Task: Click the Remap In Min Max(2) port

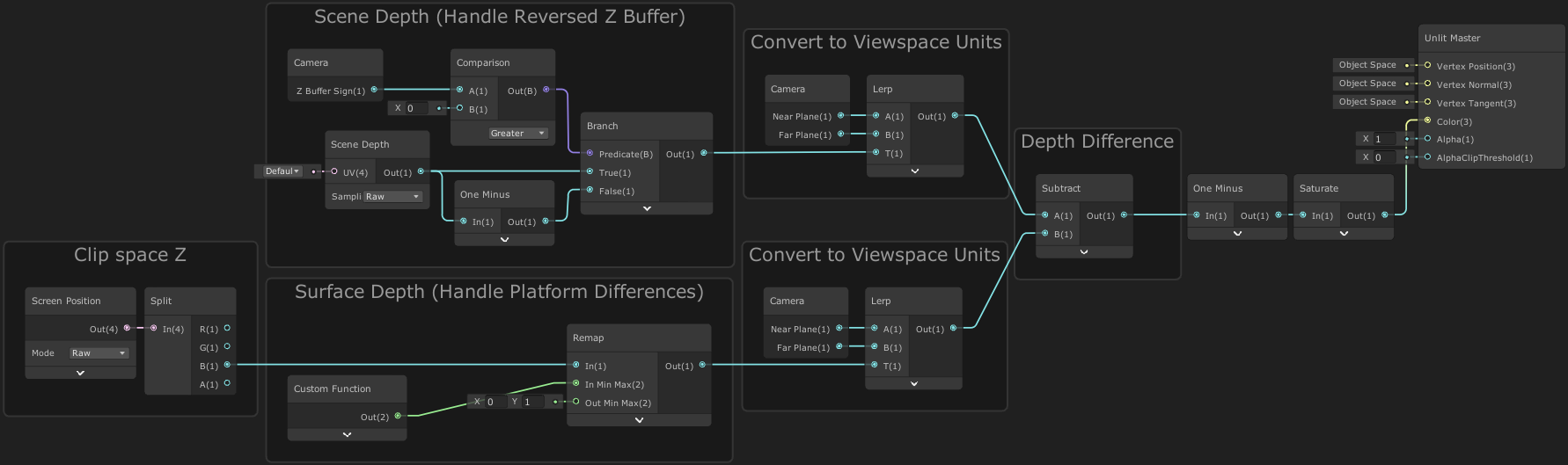Action: coord(575,383)
